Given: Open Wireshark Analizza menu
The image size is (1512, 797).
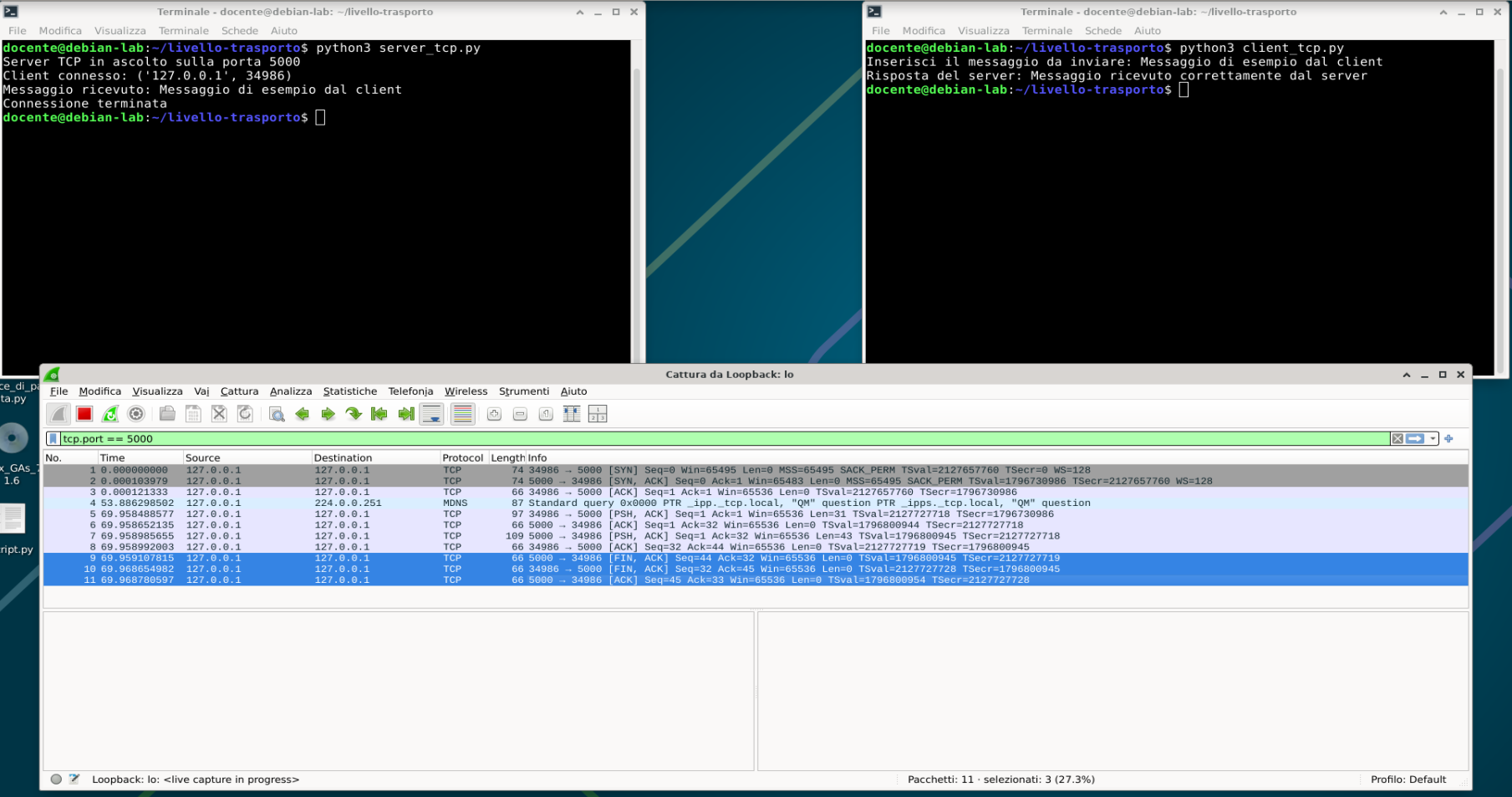Looking at the screenshot, I should coord(291,391).
